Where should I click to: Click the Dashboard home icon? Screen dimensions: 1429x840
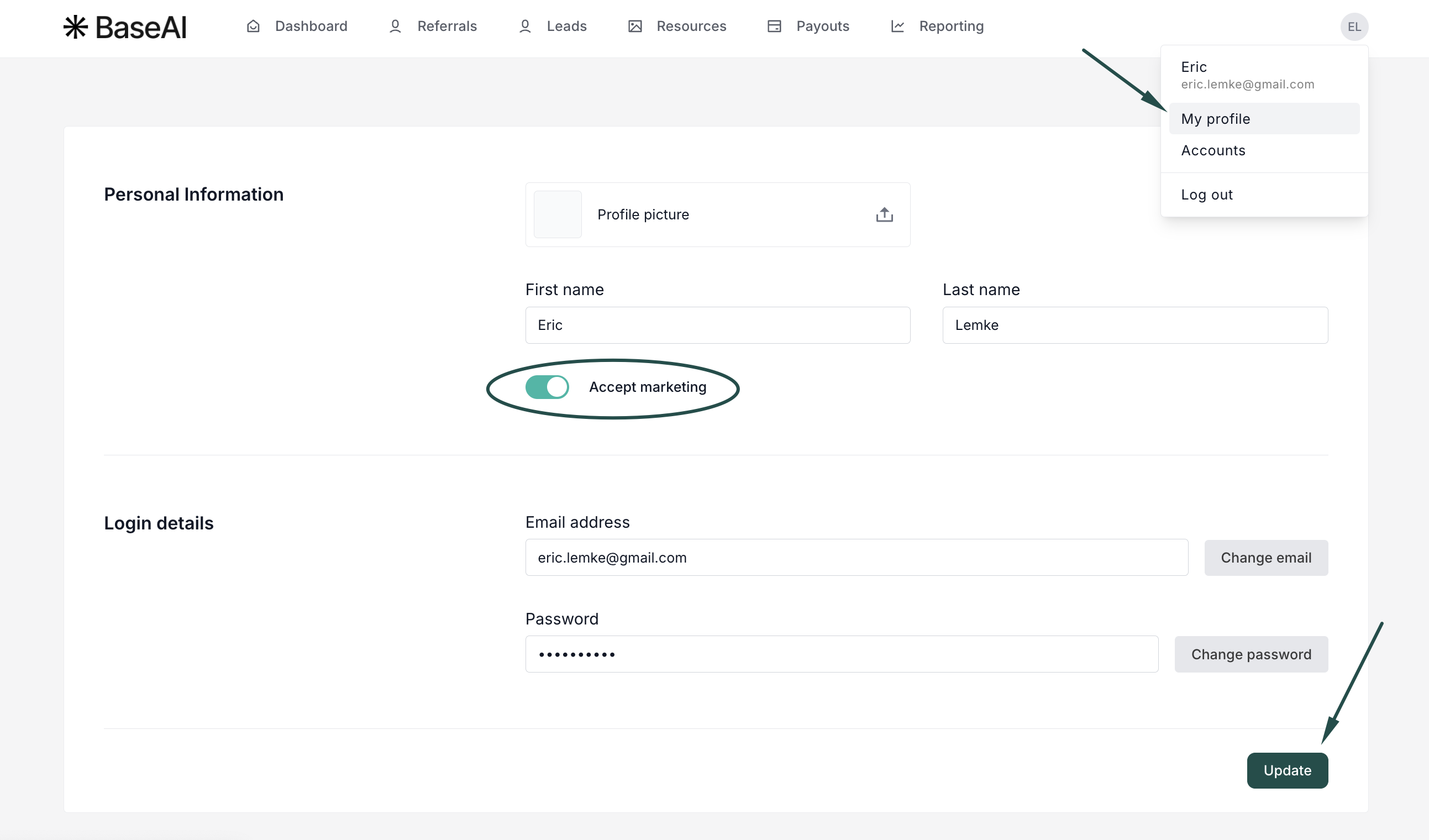point(254,27)
